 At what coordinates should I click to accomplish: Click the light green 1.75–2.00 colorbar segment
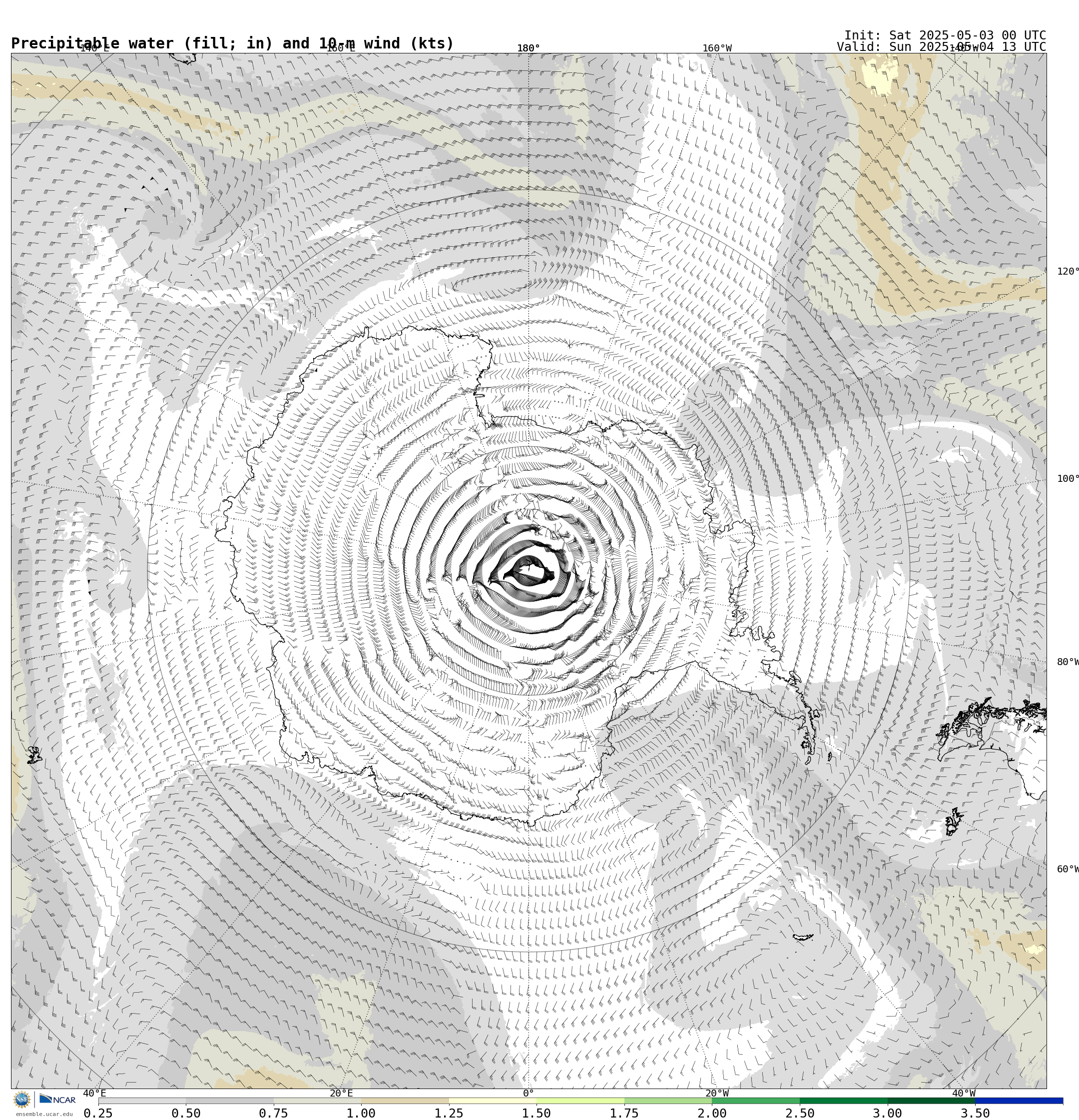coord(668,1101)
